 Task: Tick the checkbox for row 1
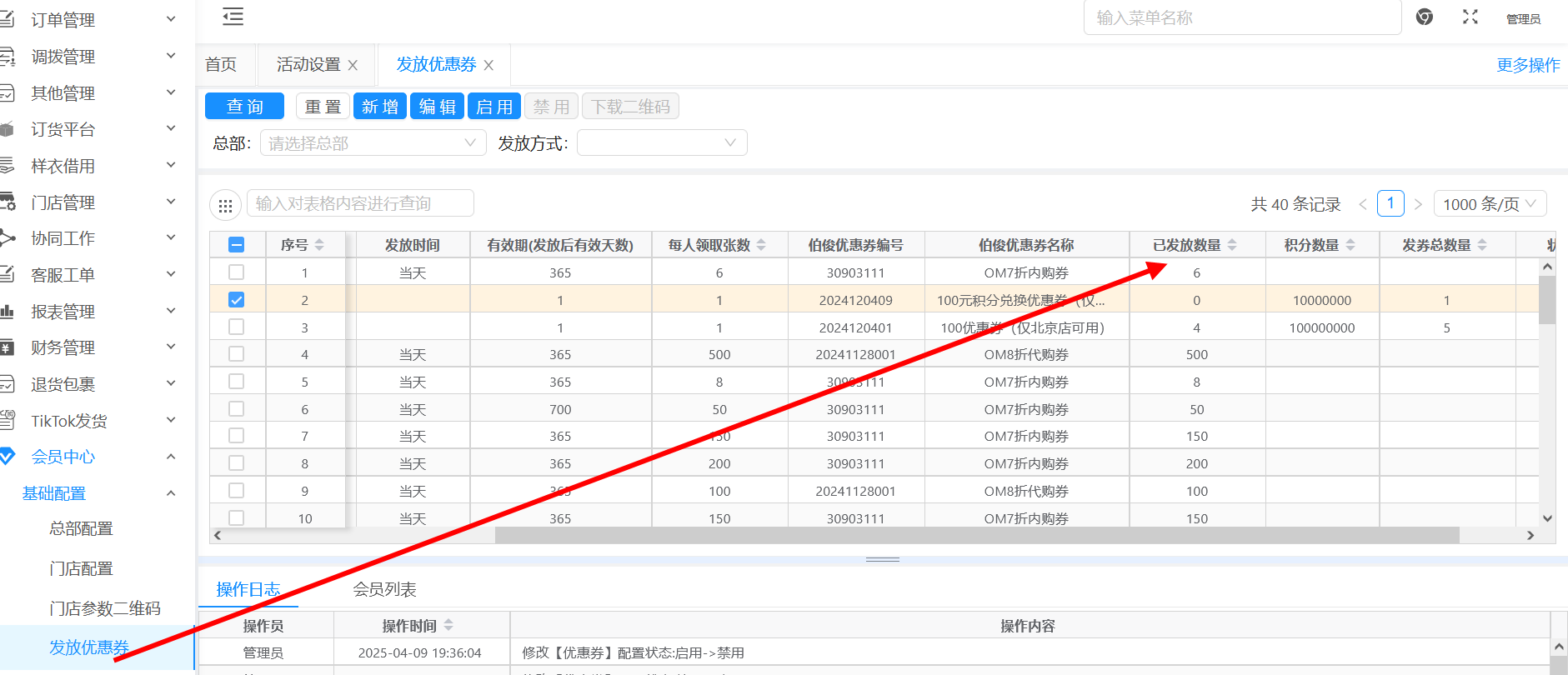tap(237, 272)
